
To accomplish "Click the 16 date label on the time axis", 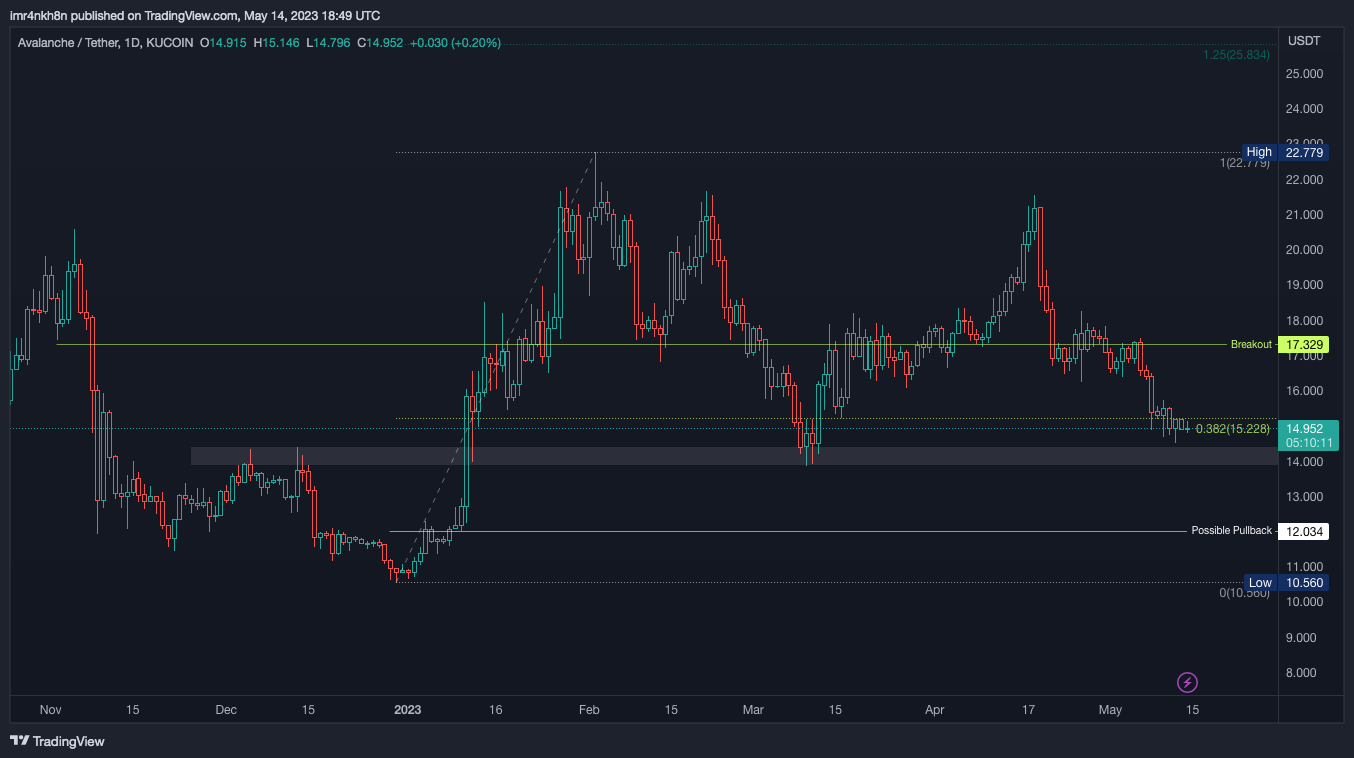I will [x=495, y=710].
